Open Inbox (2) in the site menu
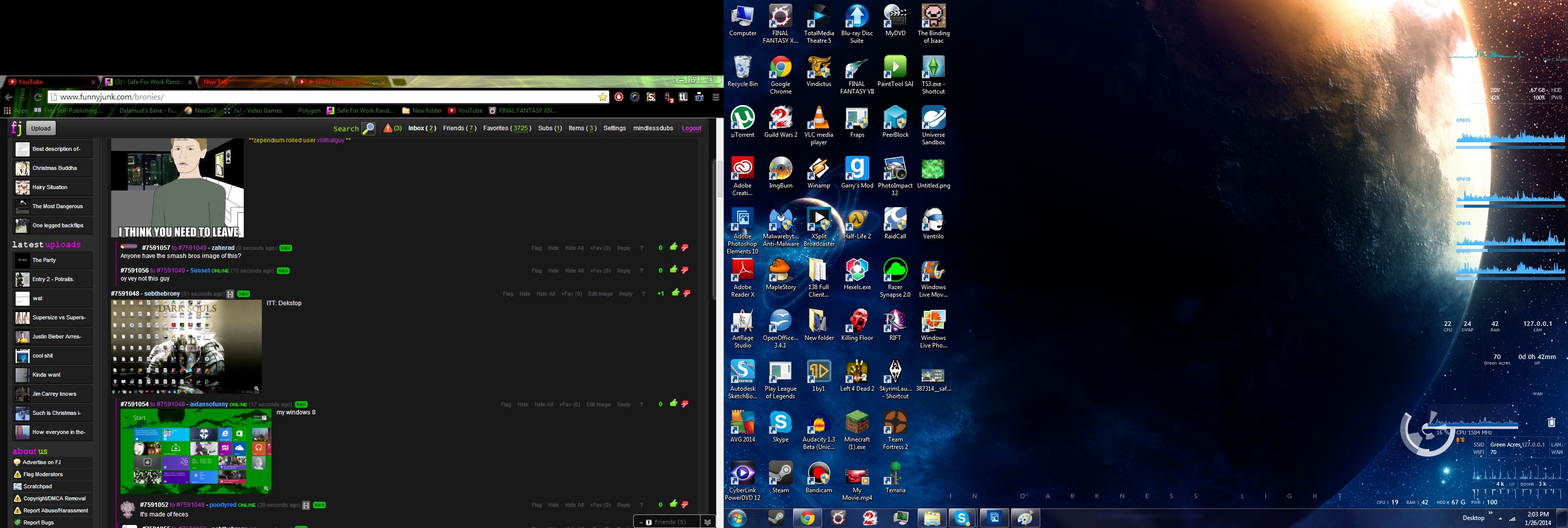The image size is (1568, 528). coord(422,129)
